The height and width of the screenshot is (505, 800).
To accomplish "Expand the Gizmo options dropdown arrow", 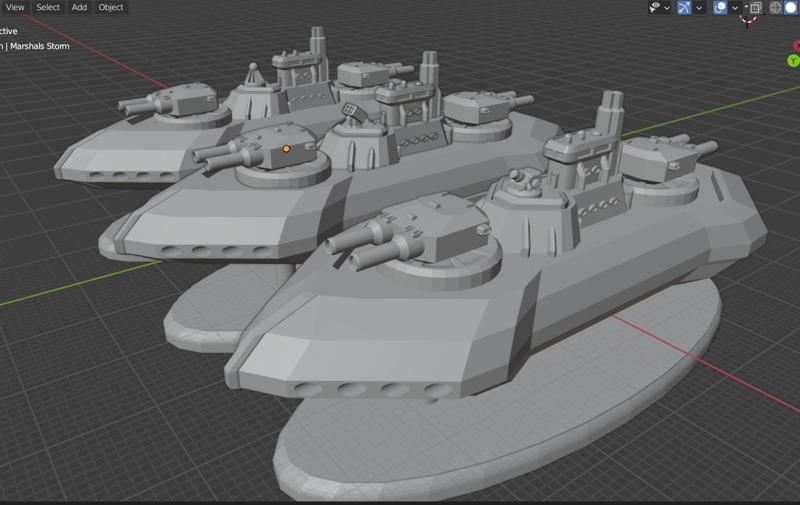I will click(x=699, y=8).
